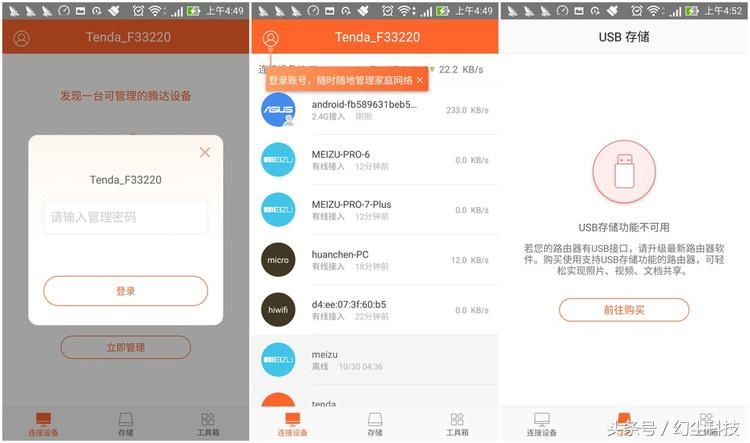Click the management password input field
Viewport: 750px width, 443px height.
point(125,217)
